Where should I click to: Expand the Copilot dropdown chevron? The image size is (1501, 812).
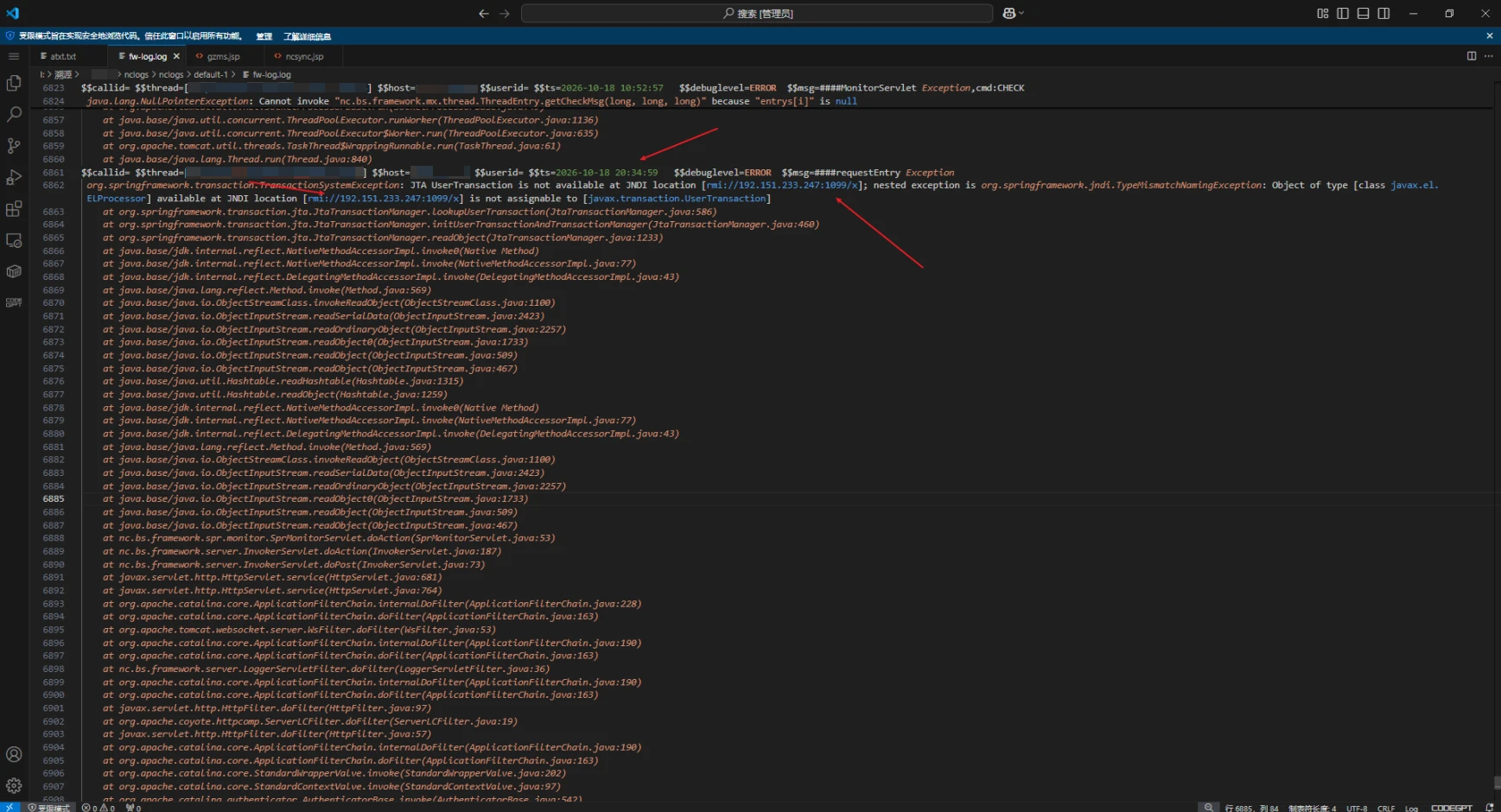click(1021, 13)
